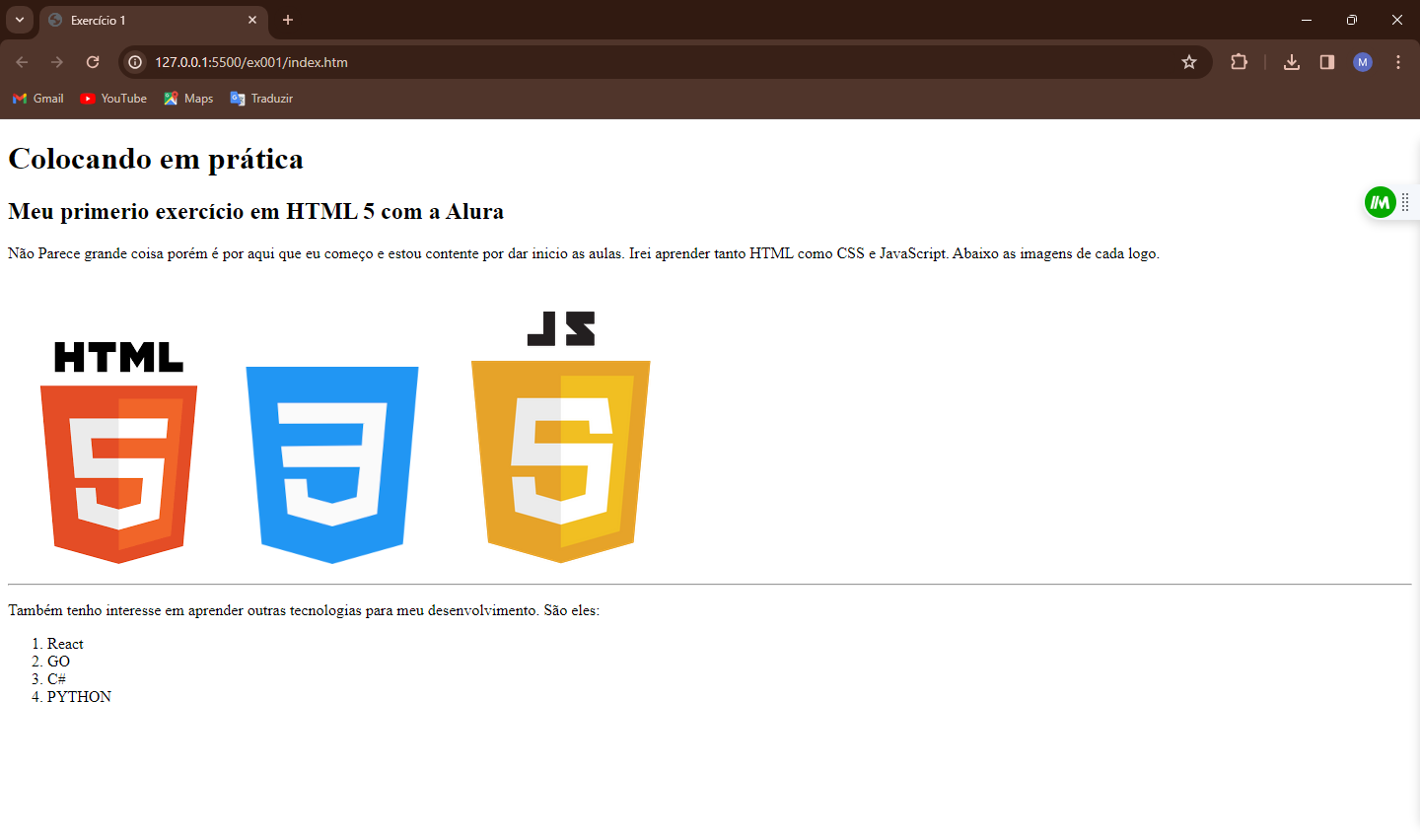Click list item PYTHON
Screen dimensions: 1420x840
79,697
